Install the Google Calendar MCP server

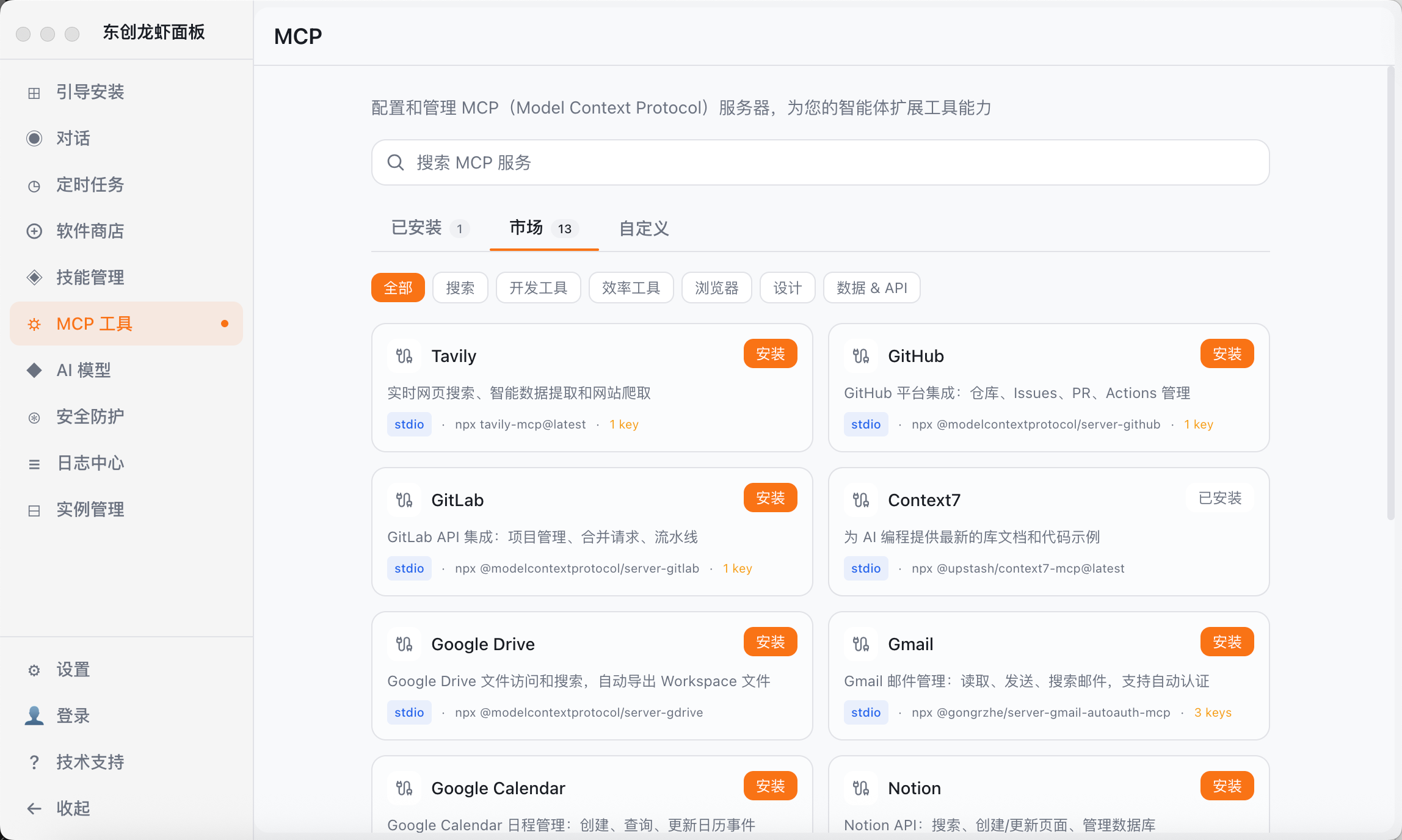(x=771, y=786)
